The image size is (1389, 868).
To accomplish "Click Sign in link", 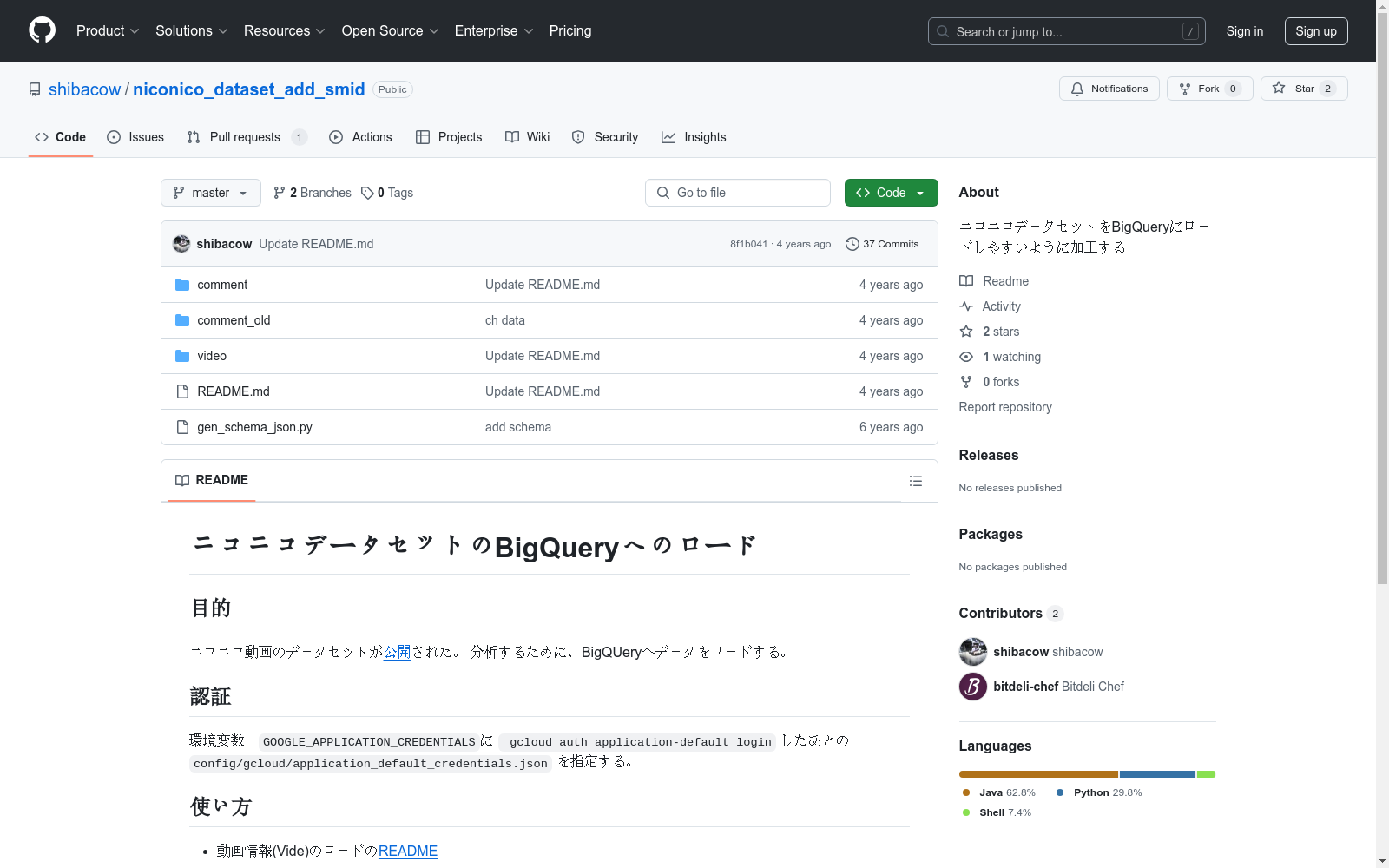I will point(1244,31).
